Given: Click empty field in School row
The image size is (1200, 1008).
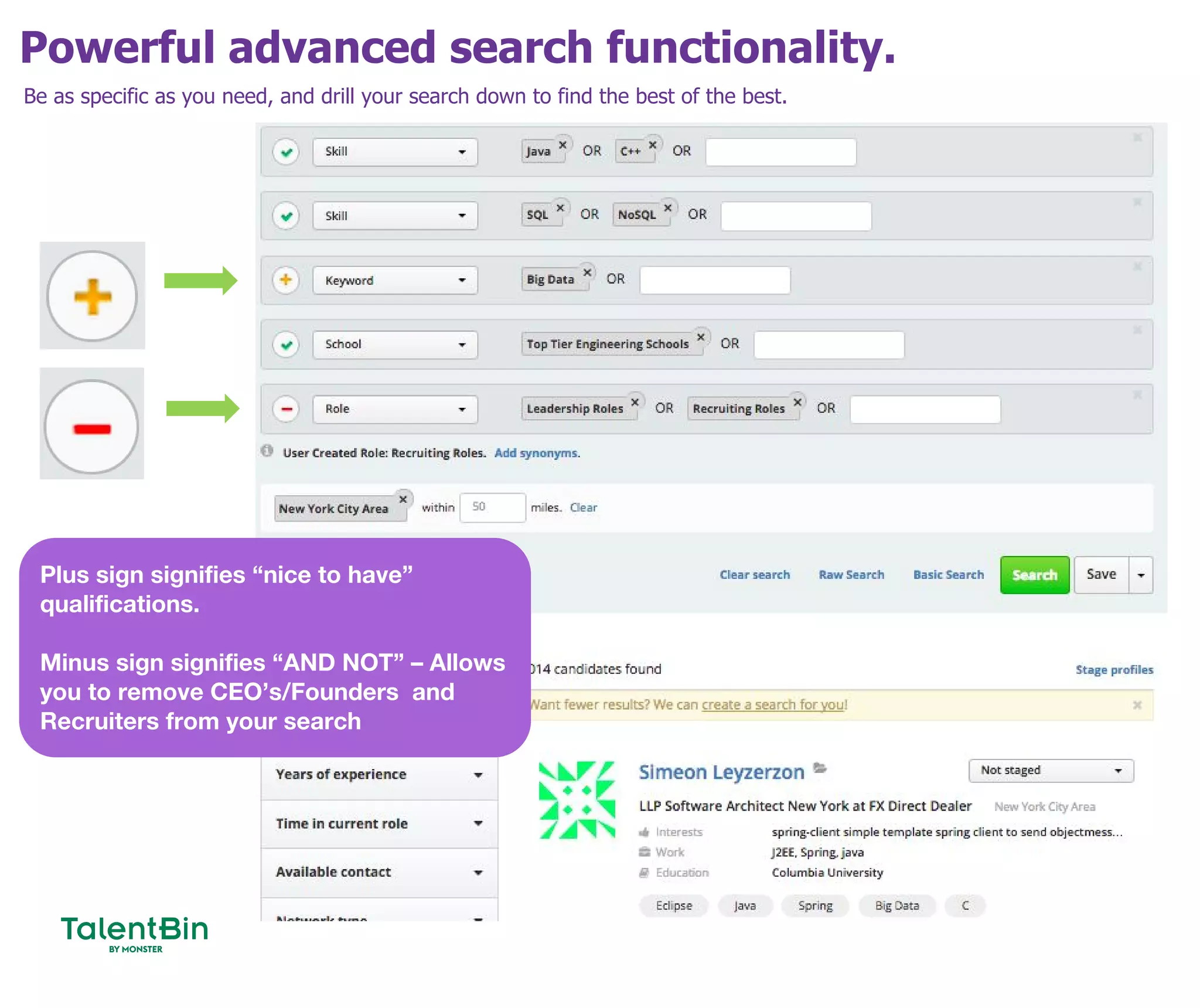Looking at the screenshot, I should [829, 345].
